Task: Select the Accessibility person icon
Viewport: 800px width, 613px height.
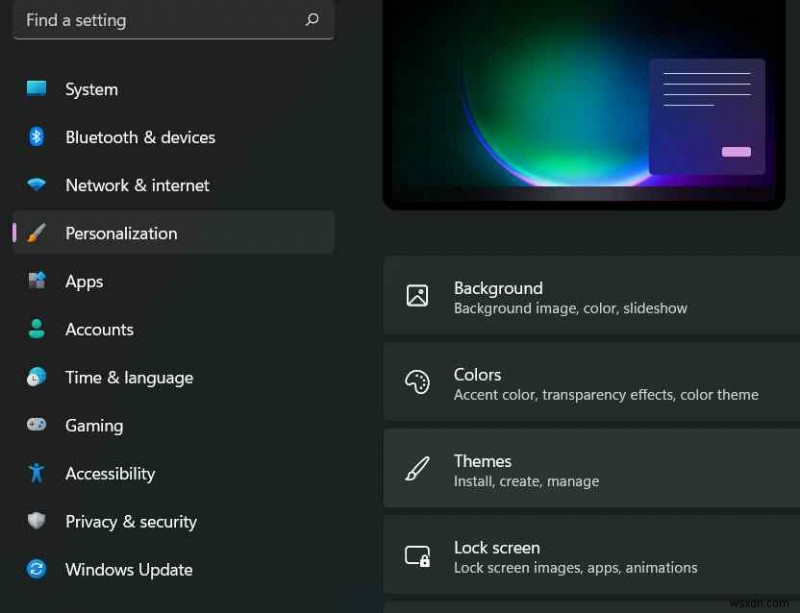Action: [36, 473]
